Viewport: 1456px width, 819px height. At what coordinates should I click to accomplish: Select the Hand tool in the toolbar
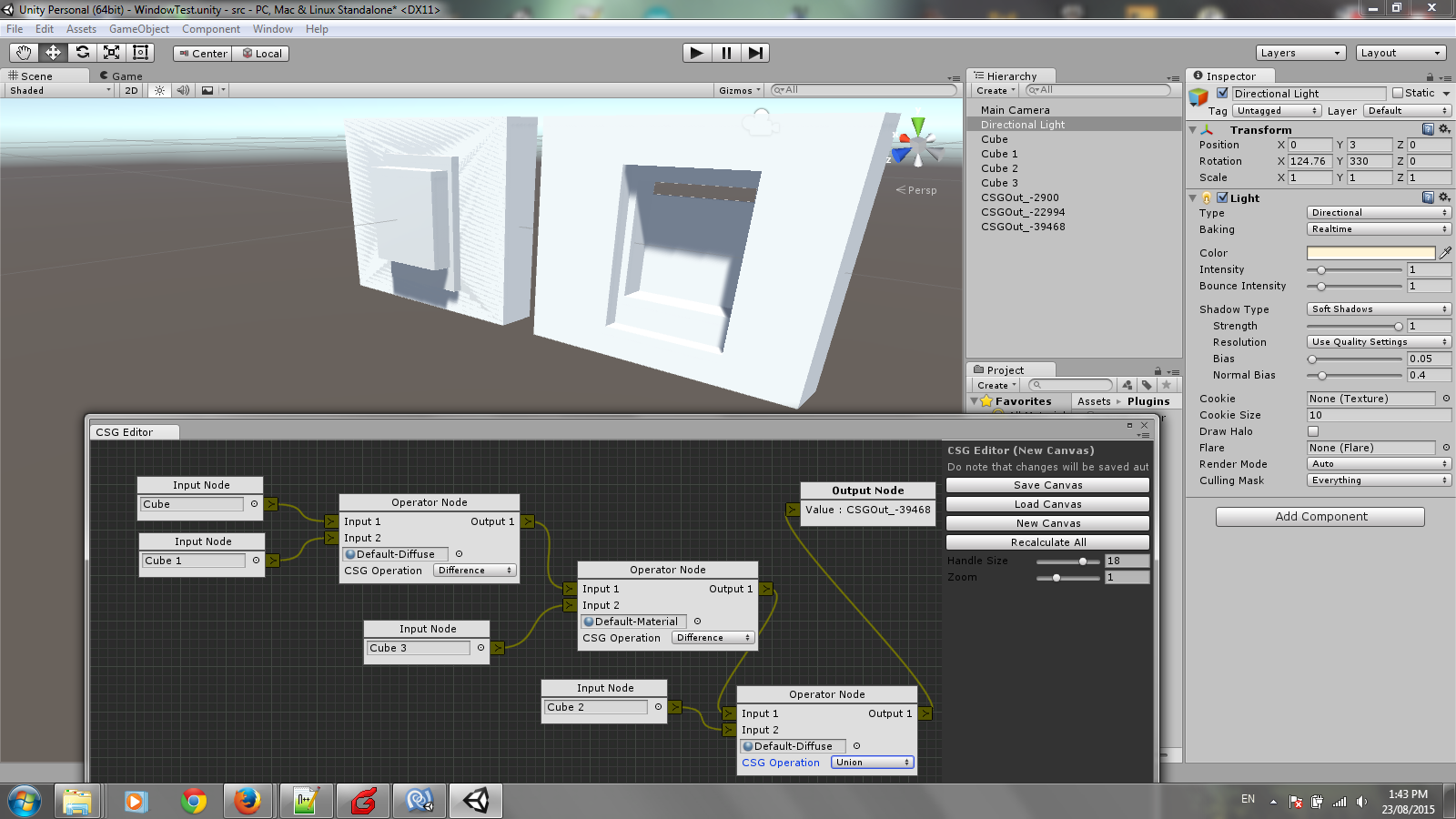[23, 52]
